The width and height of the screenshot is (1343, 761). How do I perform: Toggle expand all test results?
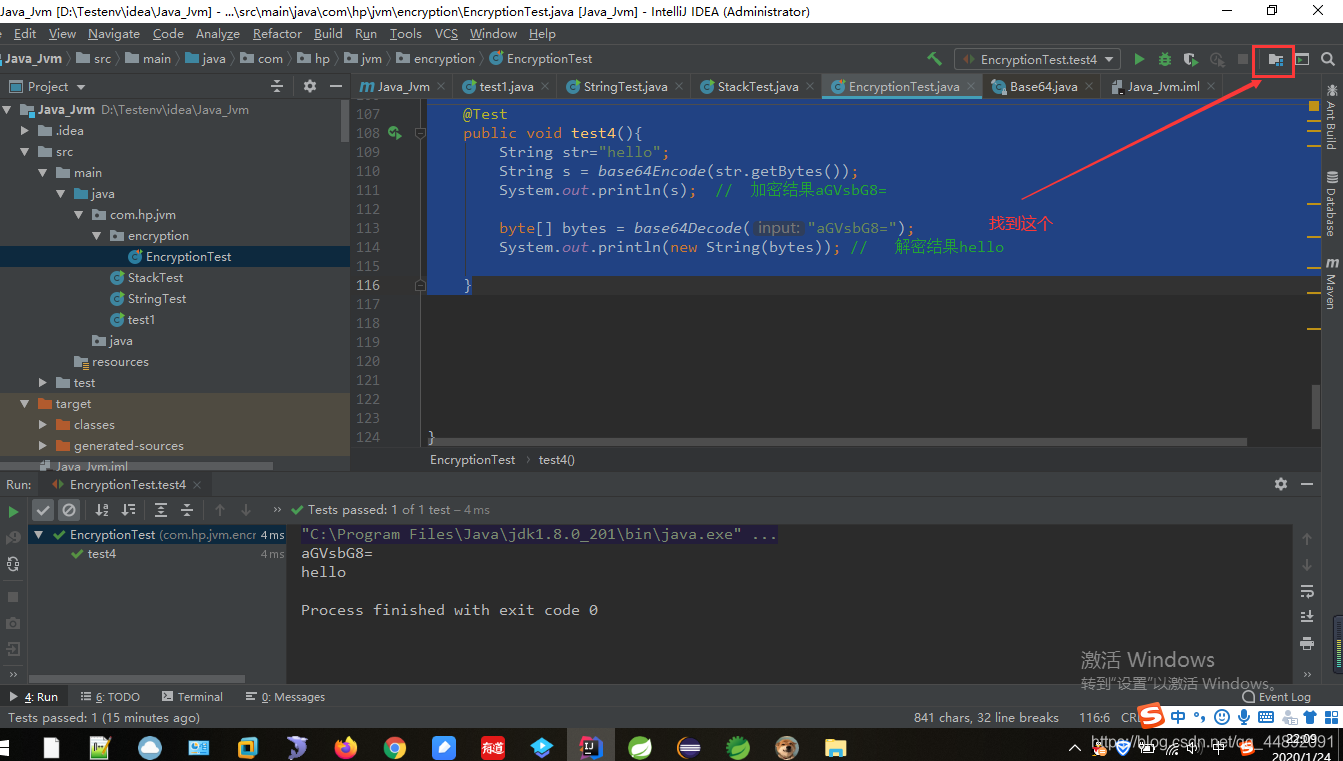click(162, 510)
